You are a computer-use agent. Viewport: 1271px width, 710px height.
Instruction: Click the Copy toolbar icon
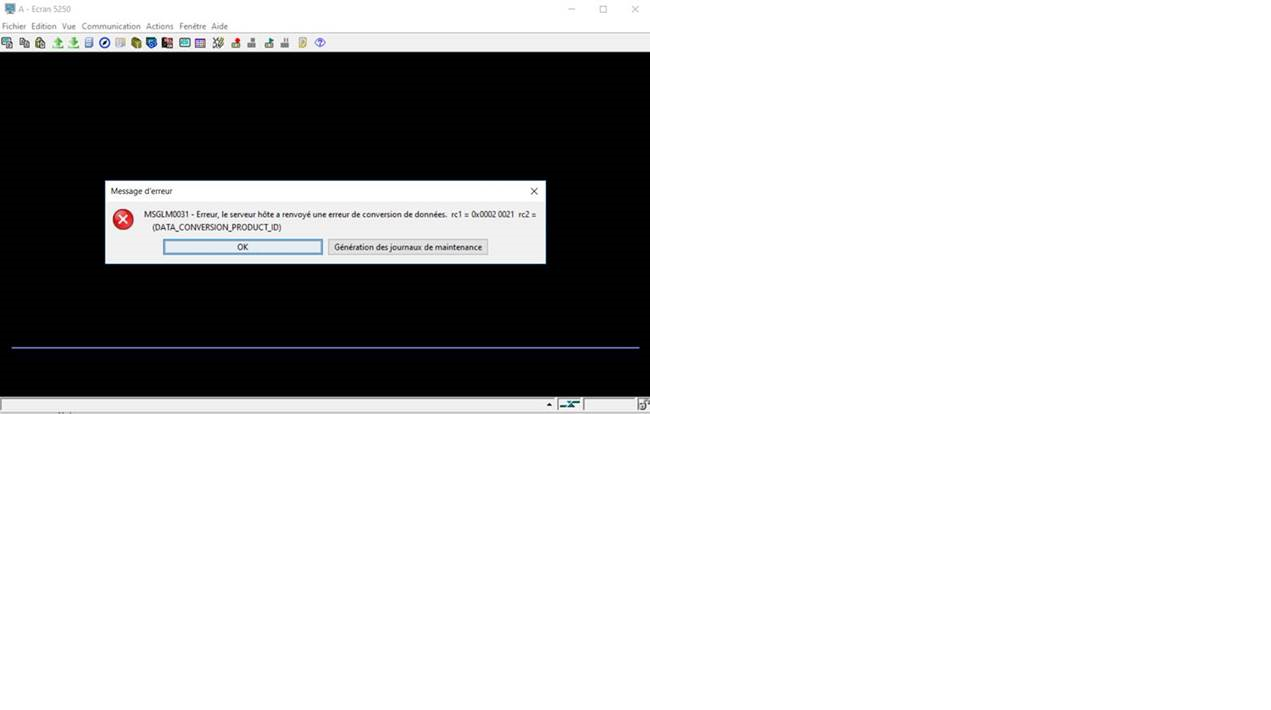point(25,42)
